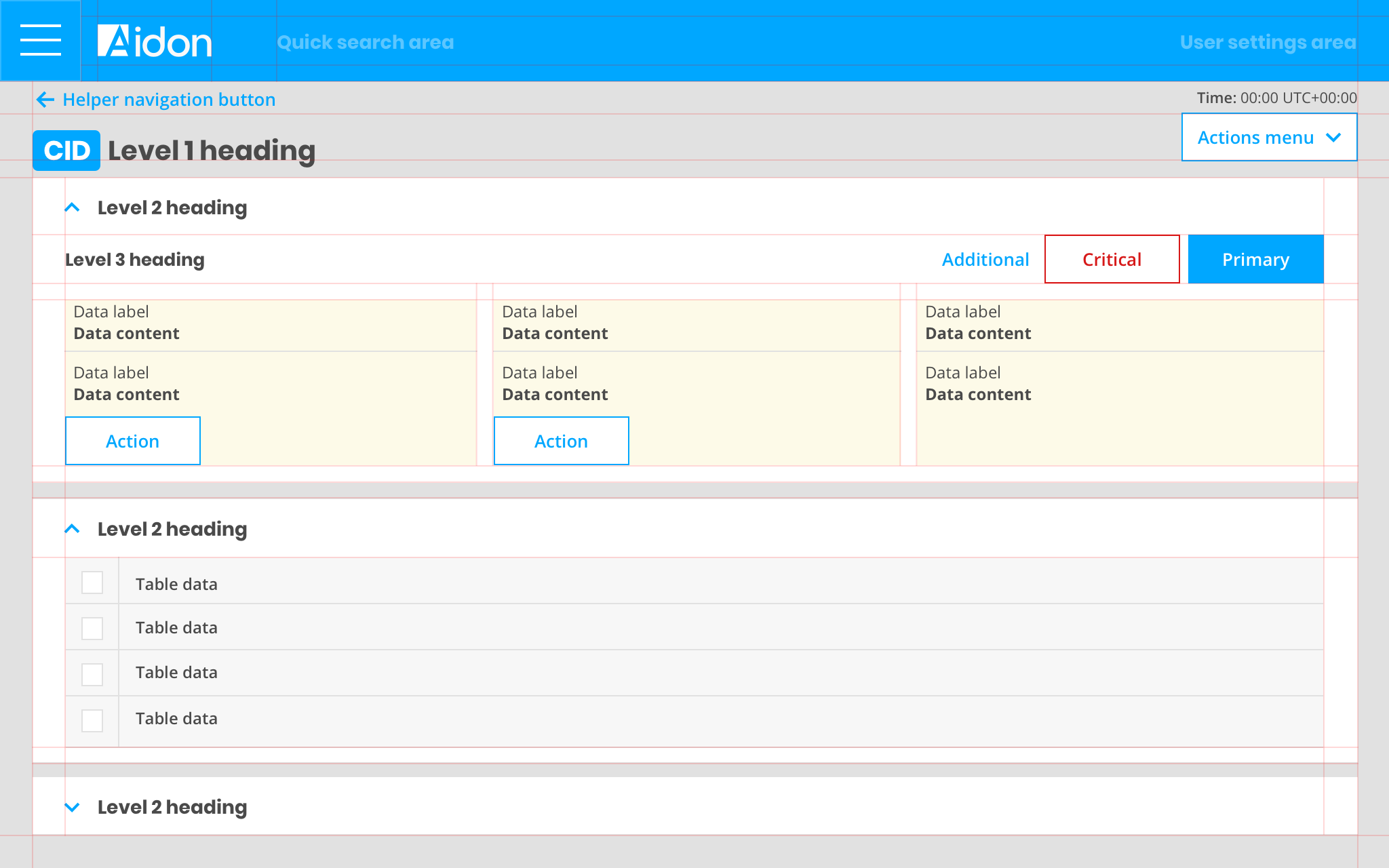
Task: Click the Primary button
Action: (x=1255, y=259)
